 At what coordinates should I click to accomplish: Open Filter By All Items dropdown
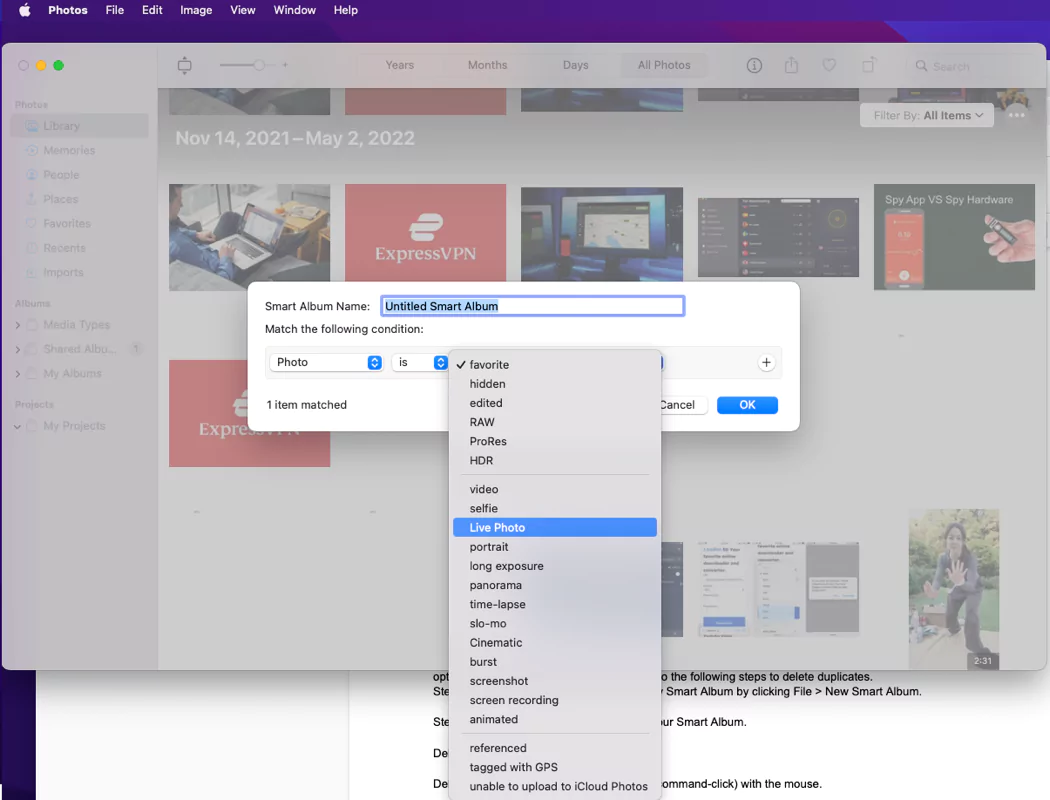tap(927, 116)
